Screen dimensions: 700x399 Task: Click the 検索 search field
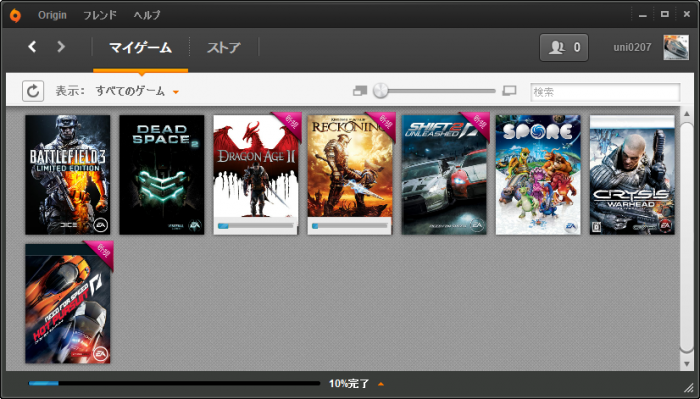point(605,92)
